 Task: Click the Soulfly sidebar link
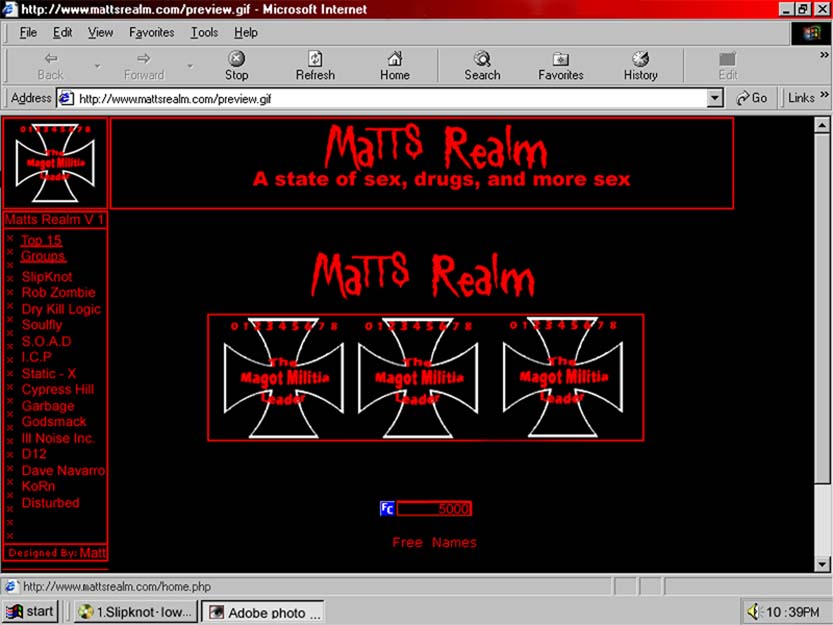tap(41, 325)
